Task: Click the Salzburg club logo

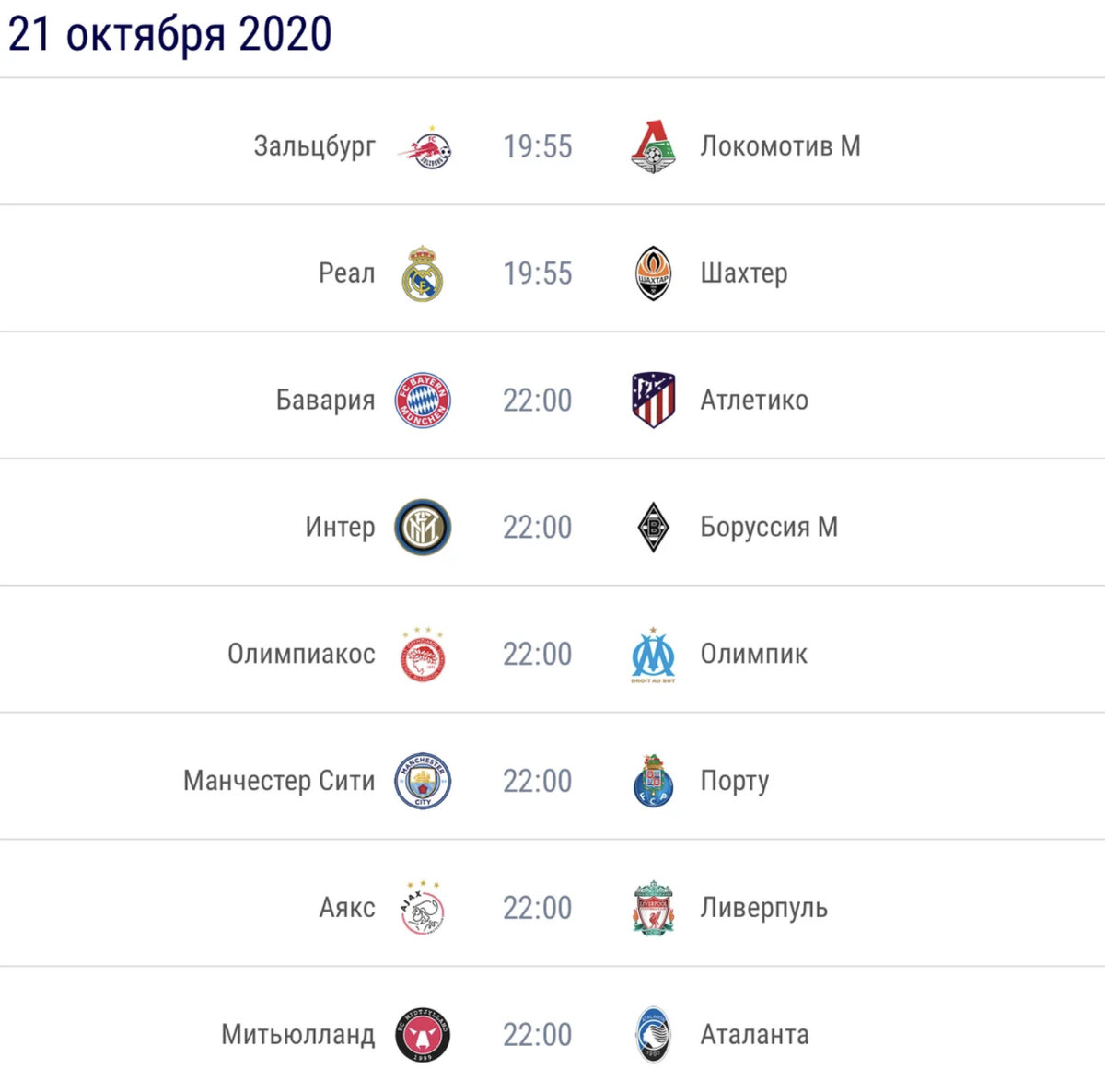Action: tap(424, 147)
